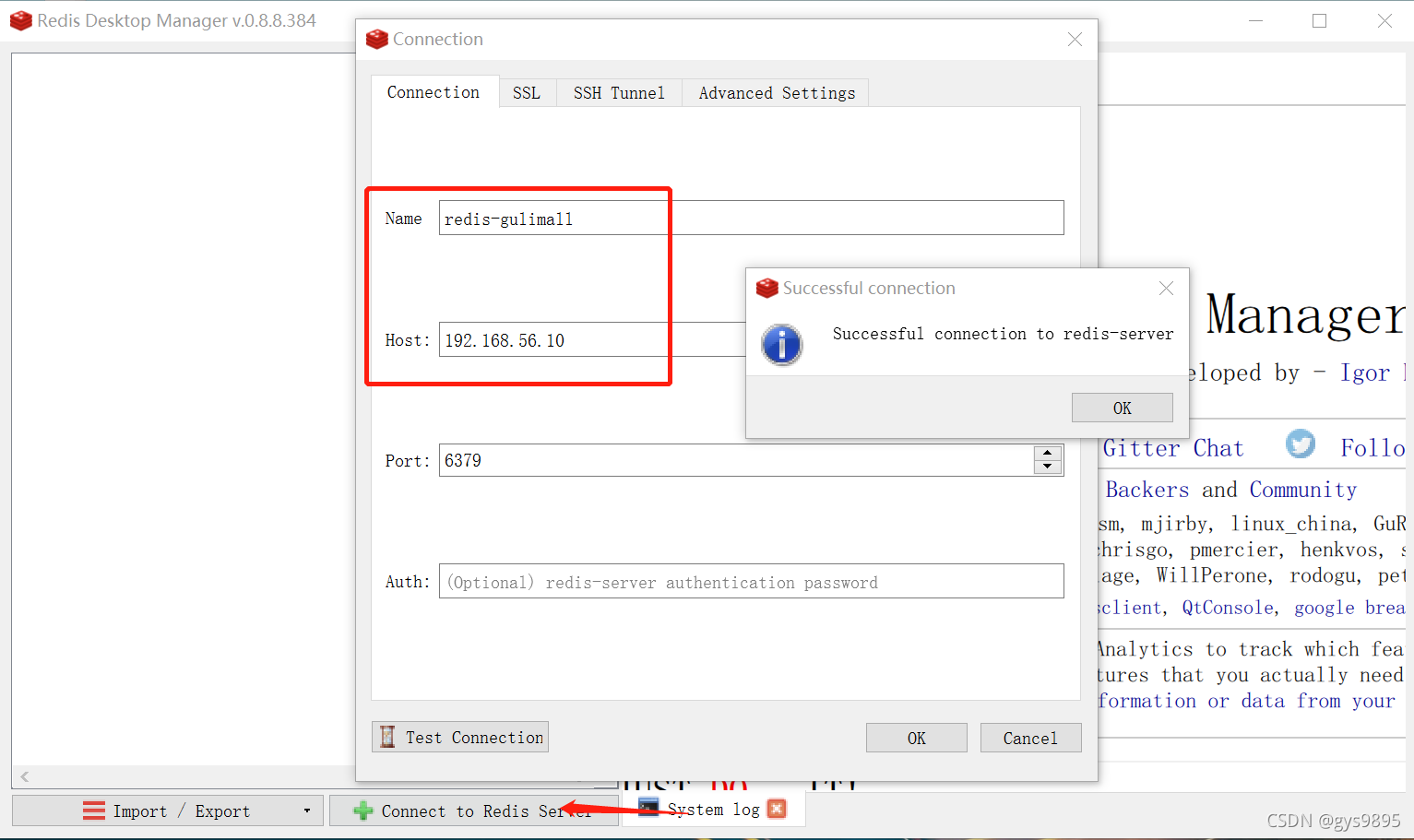Screen dimensions: 1414x840
Task: Click the Import / Export menu icon
Action: (x=94, y=810)
